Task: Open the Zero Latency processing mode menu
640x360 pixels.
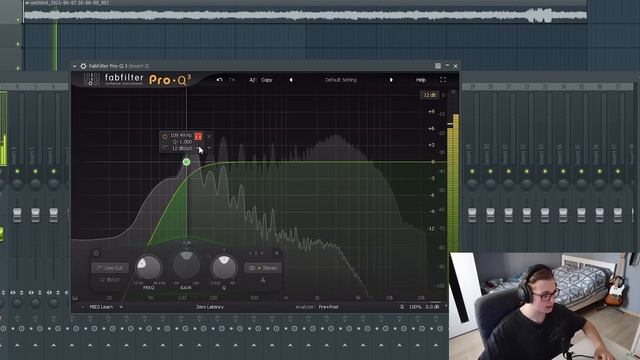Action: pos(210,307)
